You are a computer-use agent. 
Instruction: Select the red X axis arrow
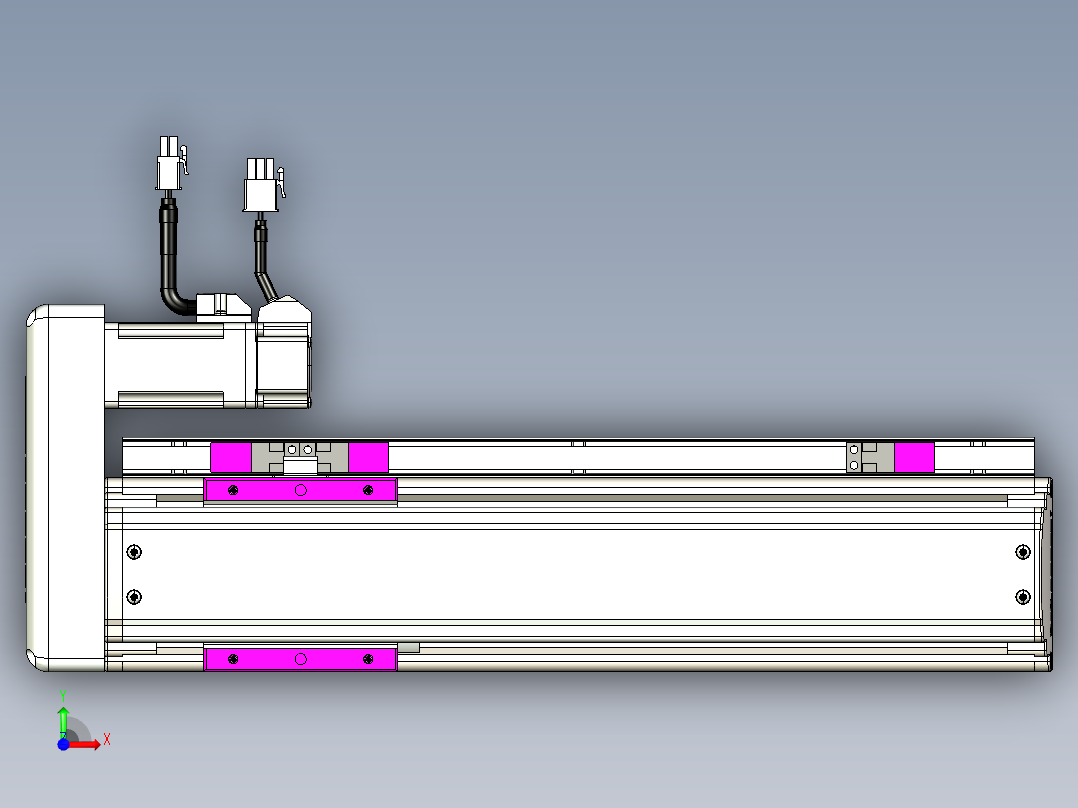click(85, 744)
